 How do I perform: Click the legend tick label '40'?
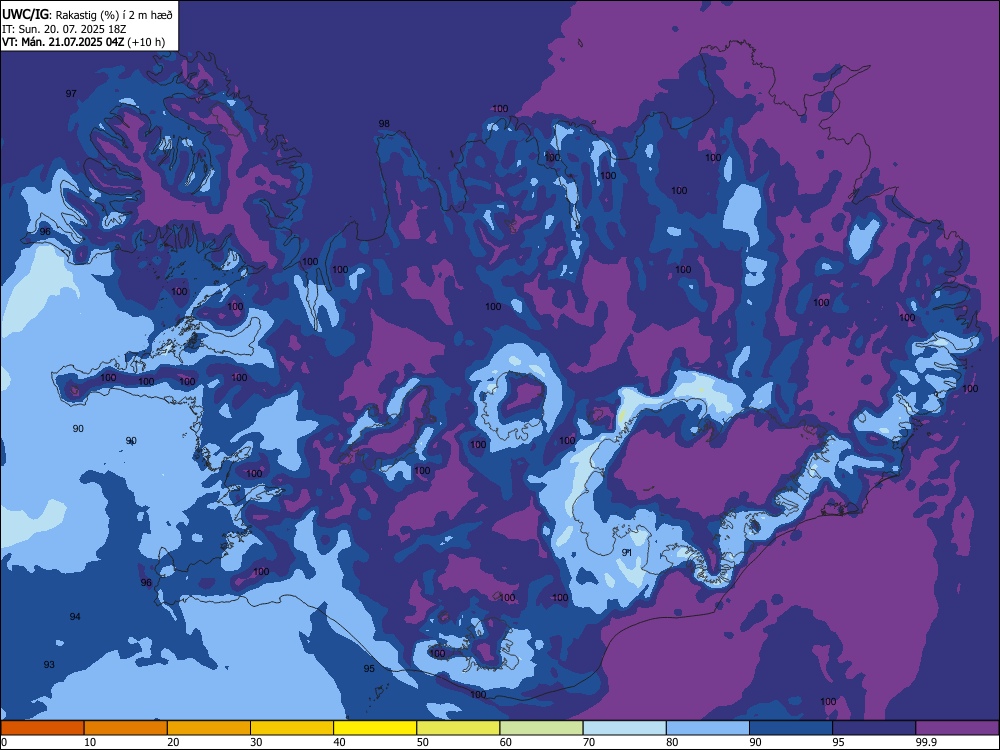pyautogui.click(x=340, y=742)
